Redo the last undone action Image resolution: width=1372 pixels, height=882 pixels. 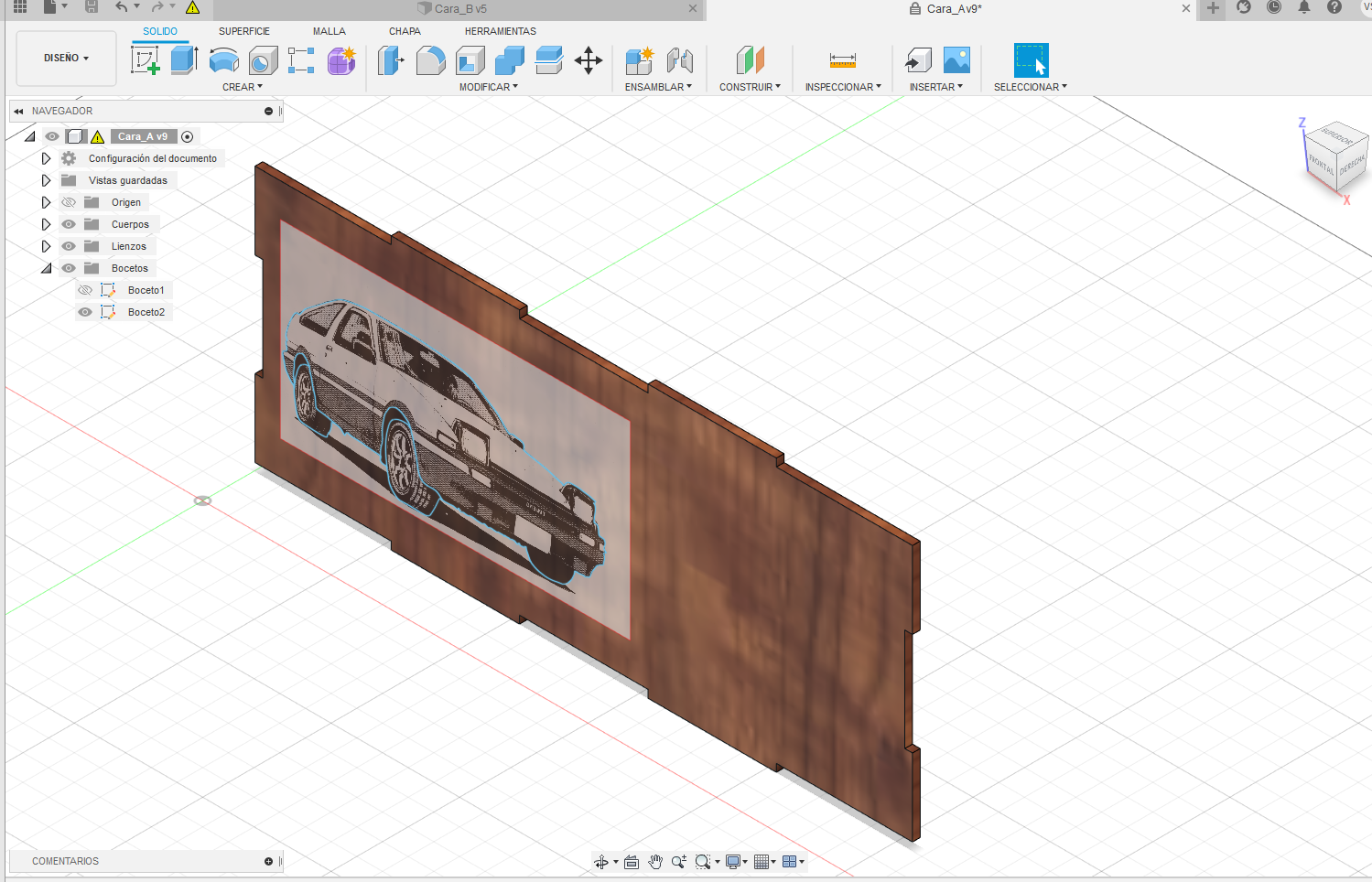click(157, 6)
